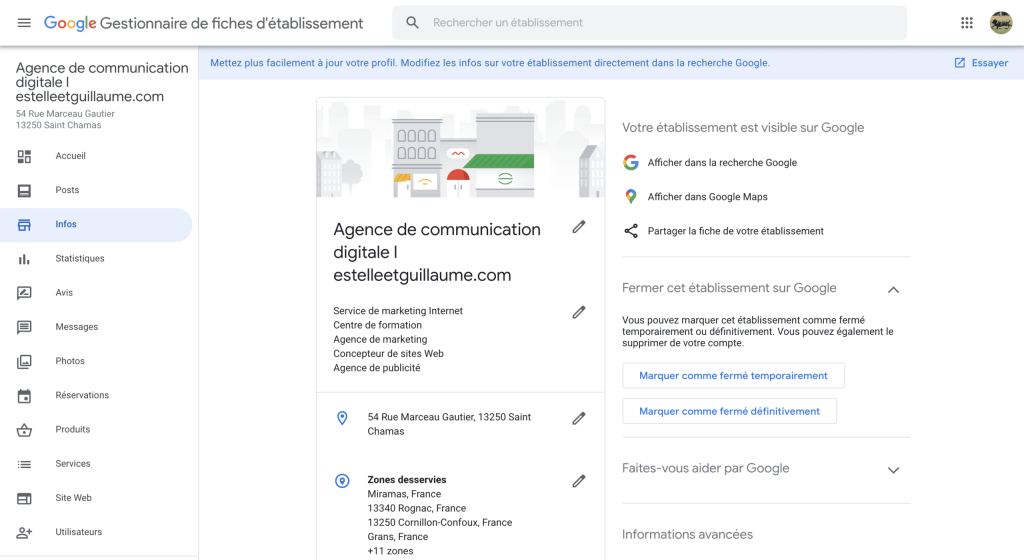Screen dimensions: 1024x560
Task: Click the Google Maps pin icon
Action: click(x=631, y=196)
